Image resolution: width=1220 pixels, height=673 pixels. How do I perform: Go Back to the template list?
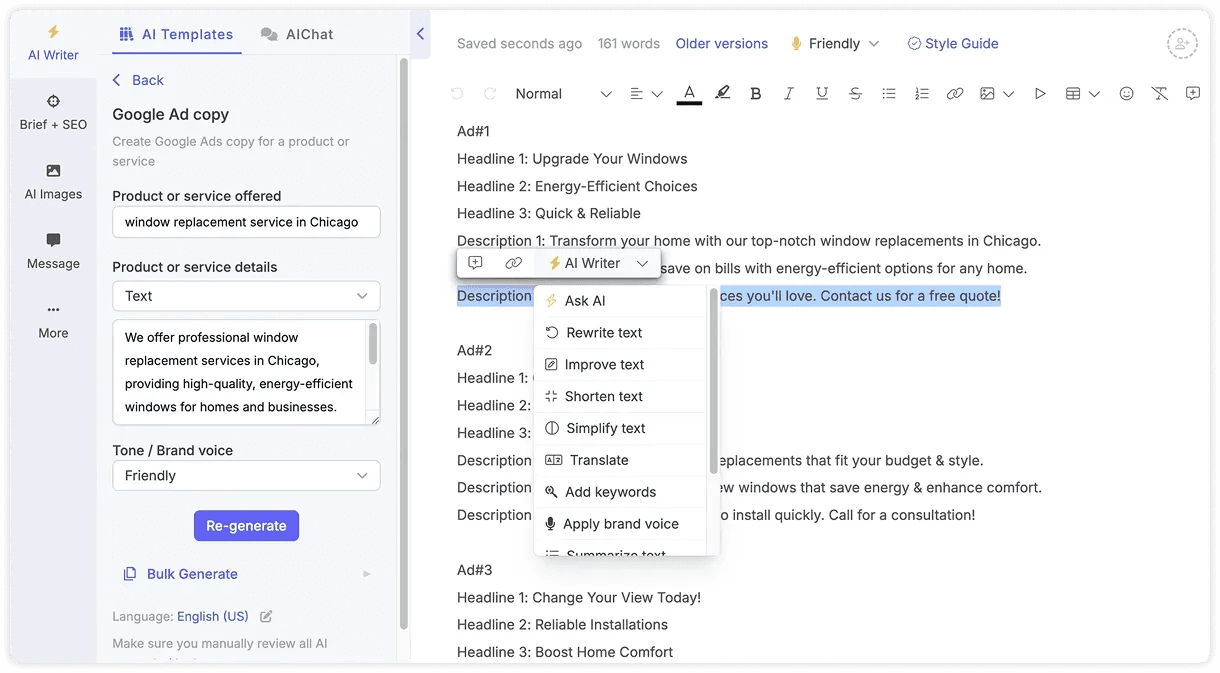[x=138, y=80]
